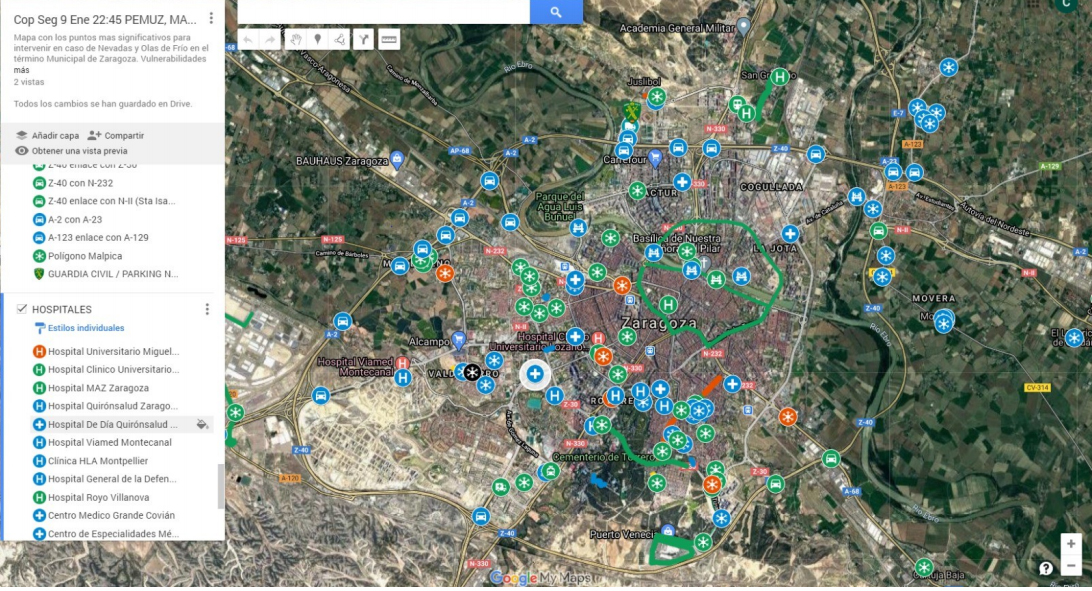Click the blue search magnifier button

[556, 12]
